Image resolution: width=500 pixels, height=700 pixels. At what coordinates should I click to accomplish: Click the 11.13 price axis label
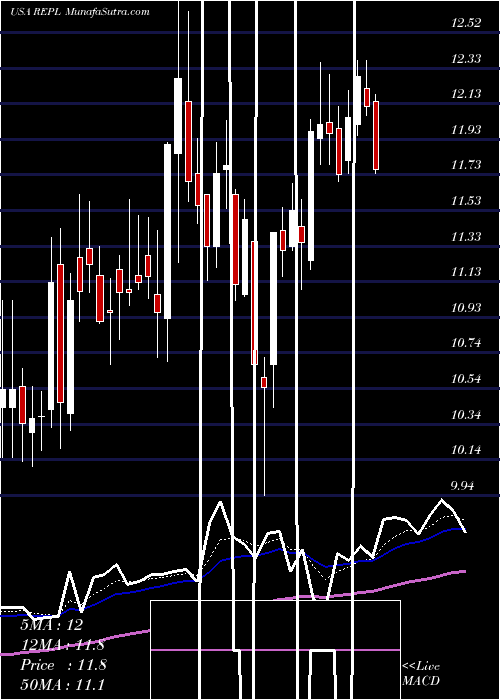coord(466,272)
